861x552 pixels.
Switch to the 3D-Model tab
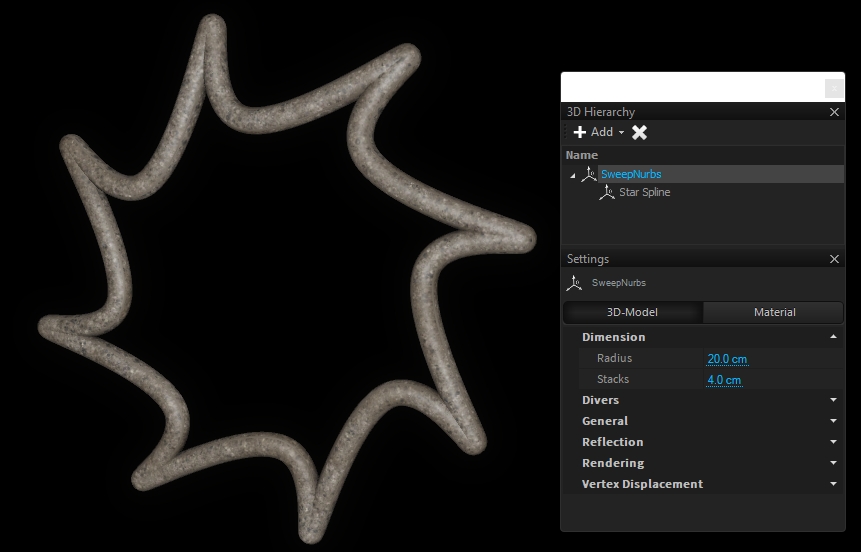632,312
